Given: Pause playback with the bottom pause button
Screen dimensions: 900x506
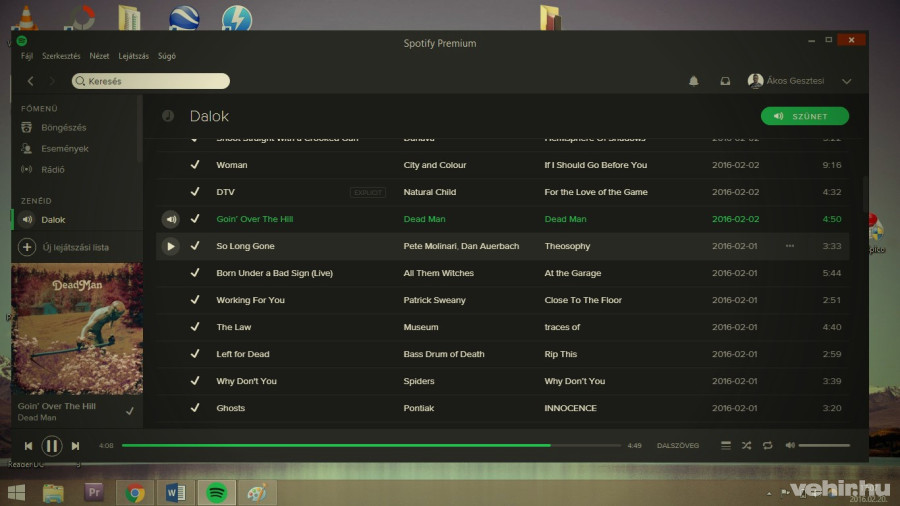Looking at the screenshot, I should pyautogui.click(x=52, y=446).
